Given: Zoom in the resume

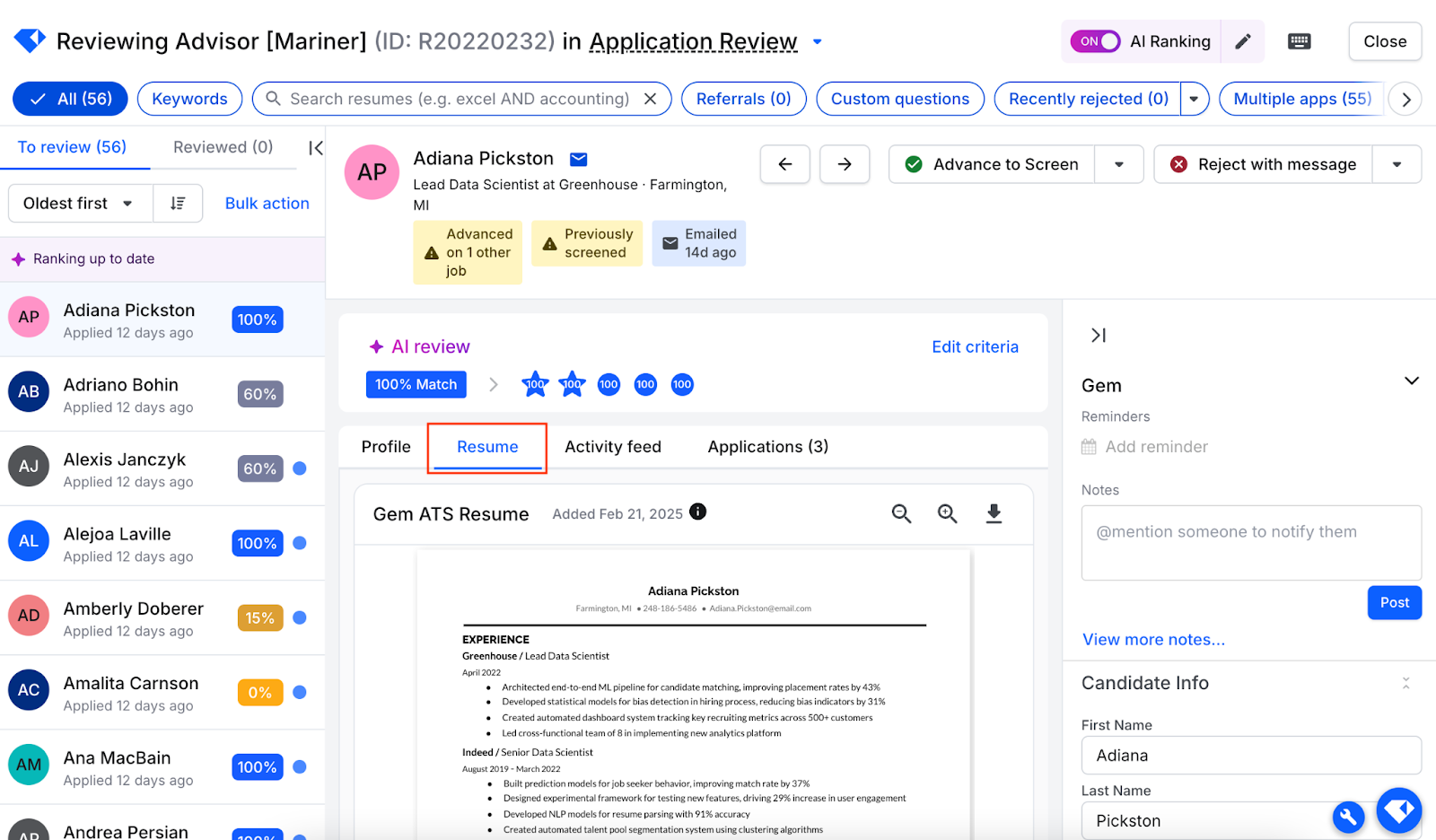Looking at the screenshot, I should [947, 513].
